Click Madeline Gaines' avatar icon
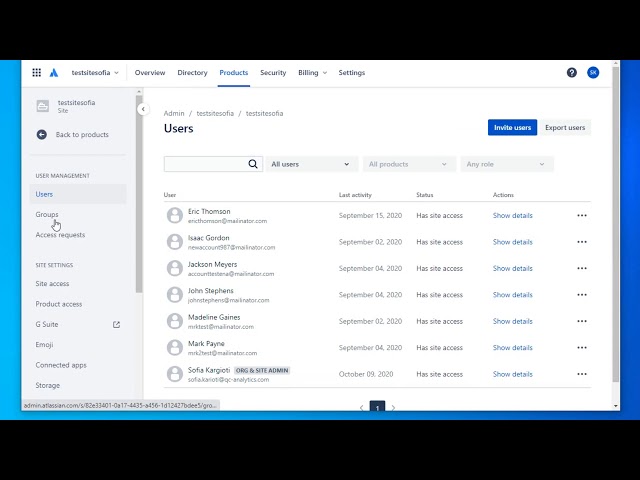 pyautogui.click(x=175, y=321)
